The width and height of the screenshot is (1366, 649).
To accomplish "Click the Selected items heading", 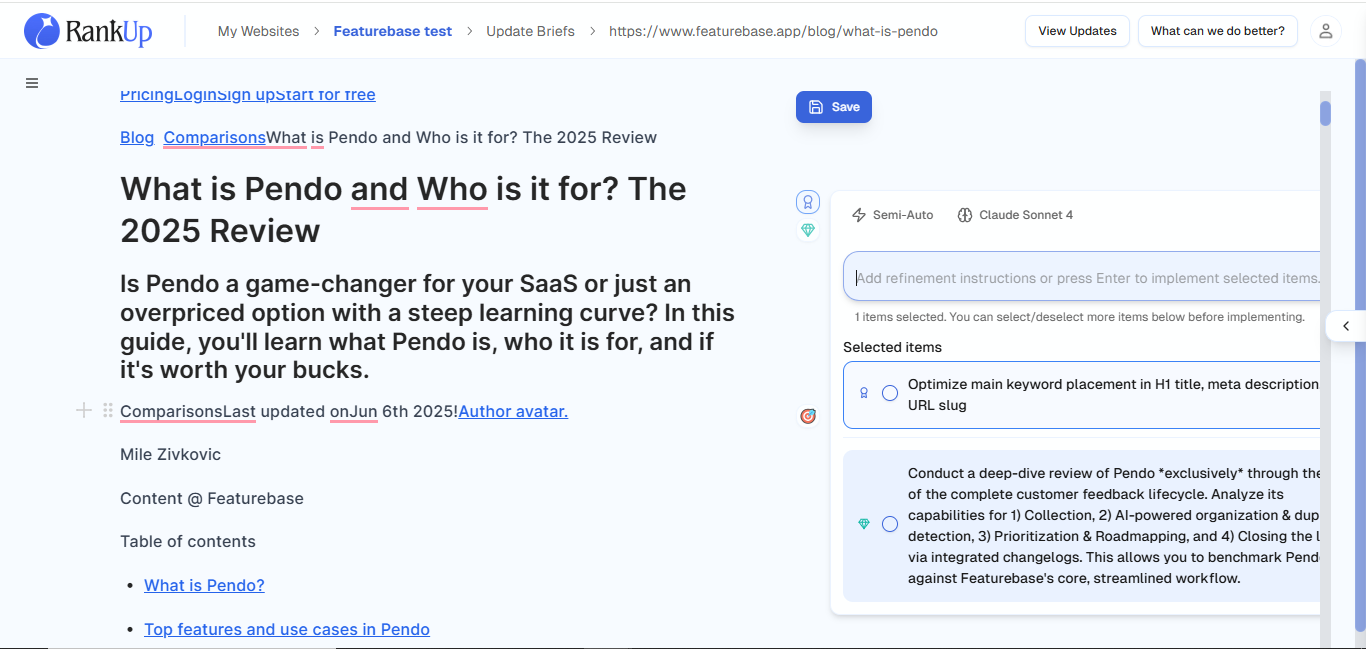I will (x=892, y=347).
